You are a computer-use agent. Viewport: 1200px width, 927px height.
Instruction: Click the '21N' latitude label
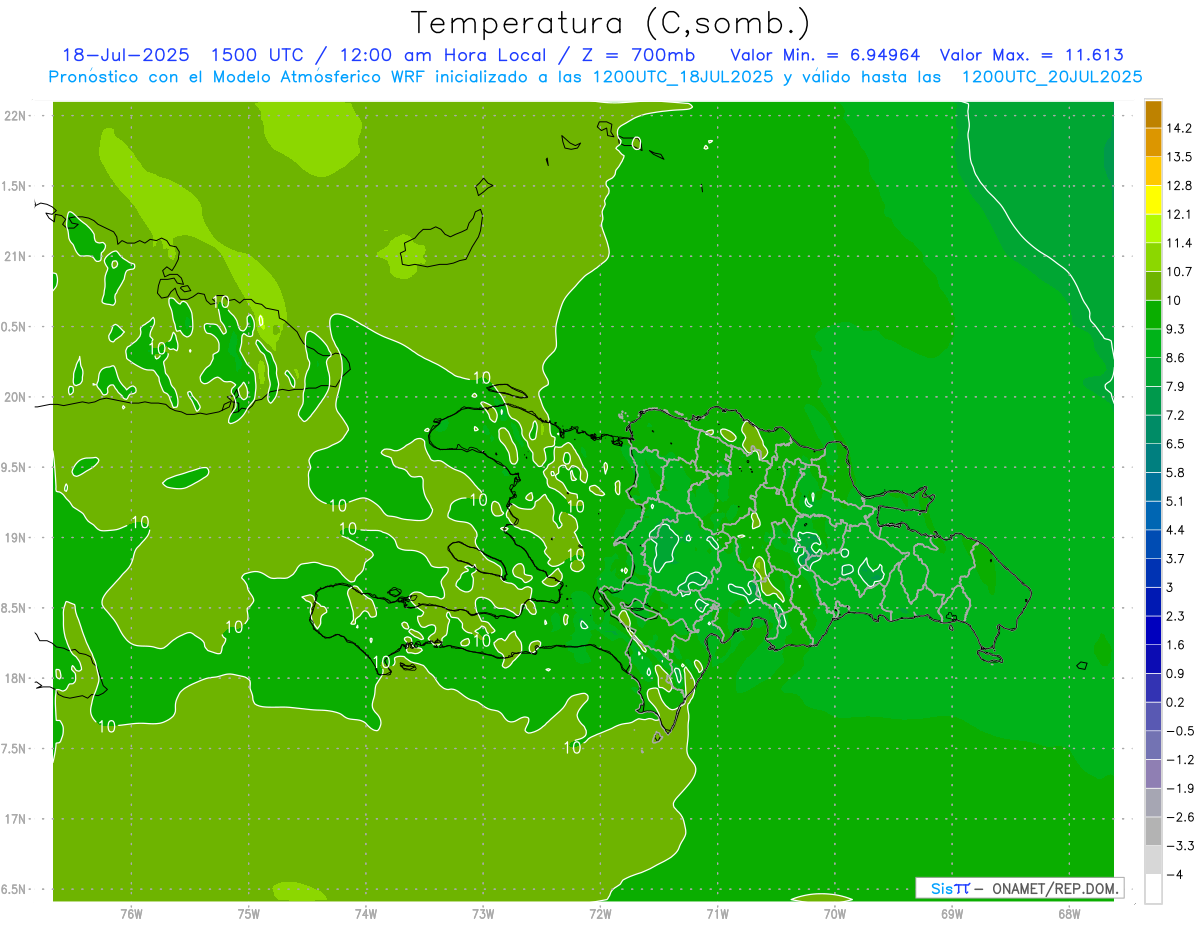[16, 257]
